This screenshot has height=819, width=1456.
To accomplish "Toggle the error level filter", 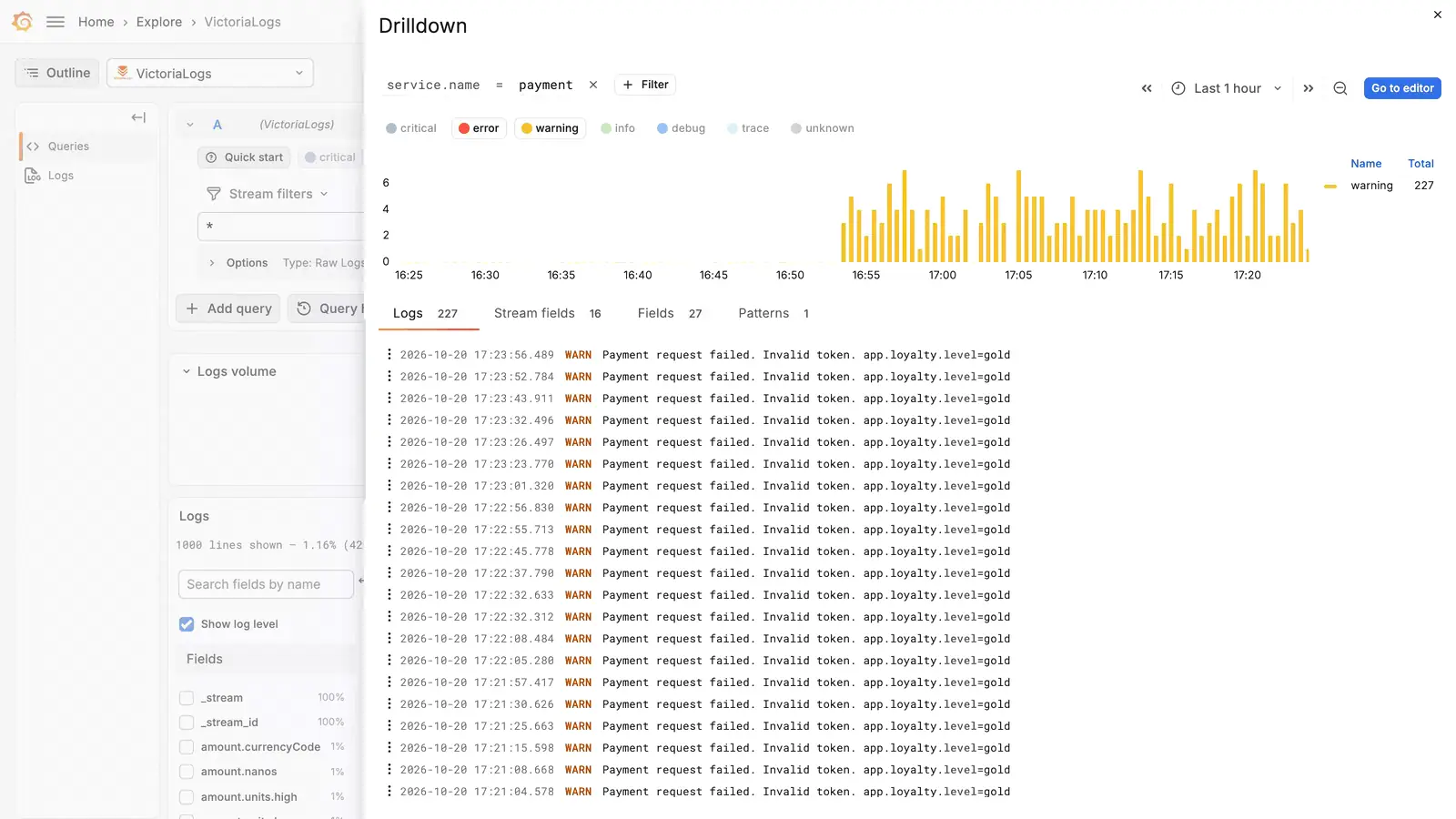I will 479,128.
